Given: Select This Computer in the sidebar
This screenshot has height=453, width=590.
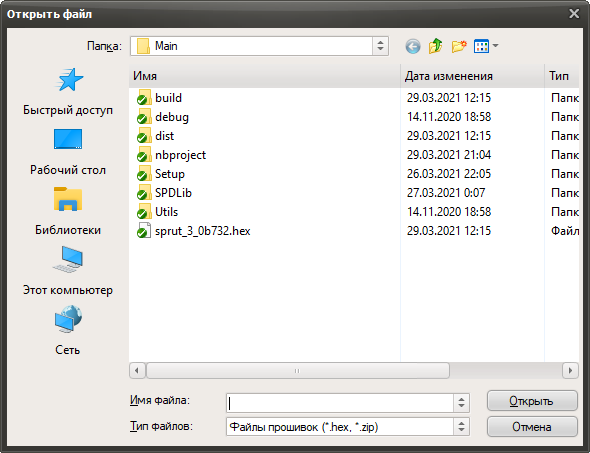Looking at the screenshot, I should coord(68,271).
